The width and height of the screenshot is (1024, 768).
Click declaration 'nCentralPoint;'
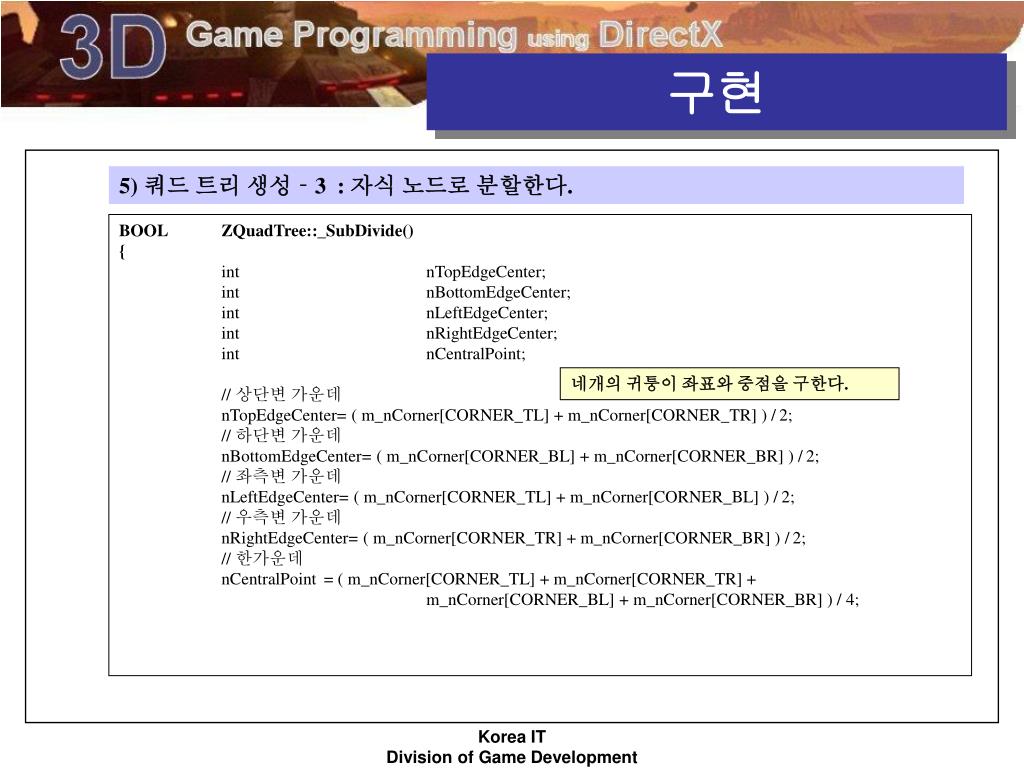(x=475, y=354)
